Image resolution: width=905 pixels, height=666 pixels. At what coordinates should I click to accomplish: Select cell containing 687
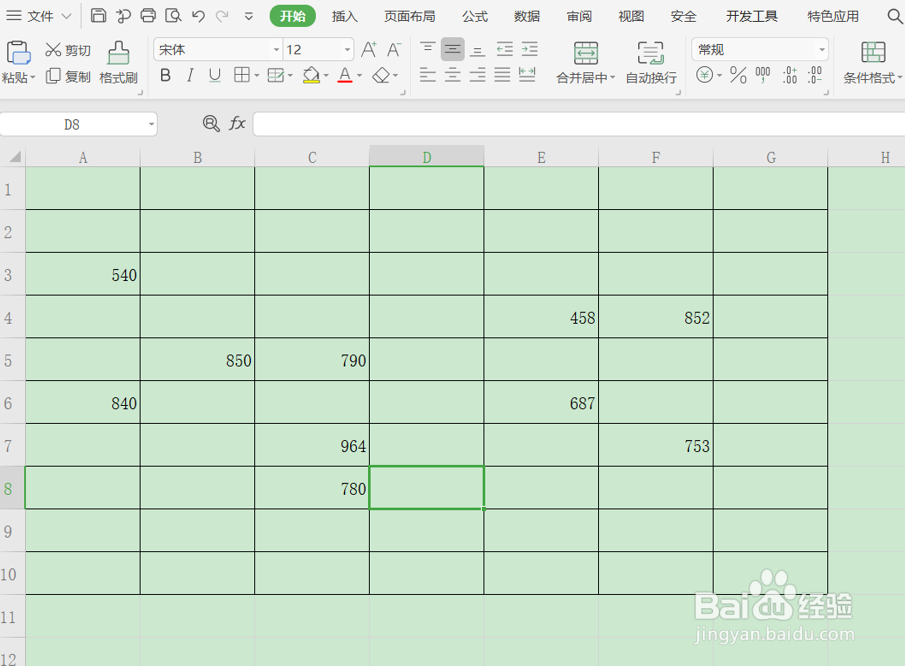tap(541, 403)
